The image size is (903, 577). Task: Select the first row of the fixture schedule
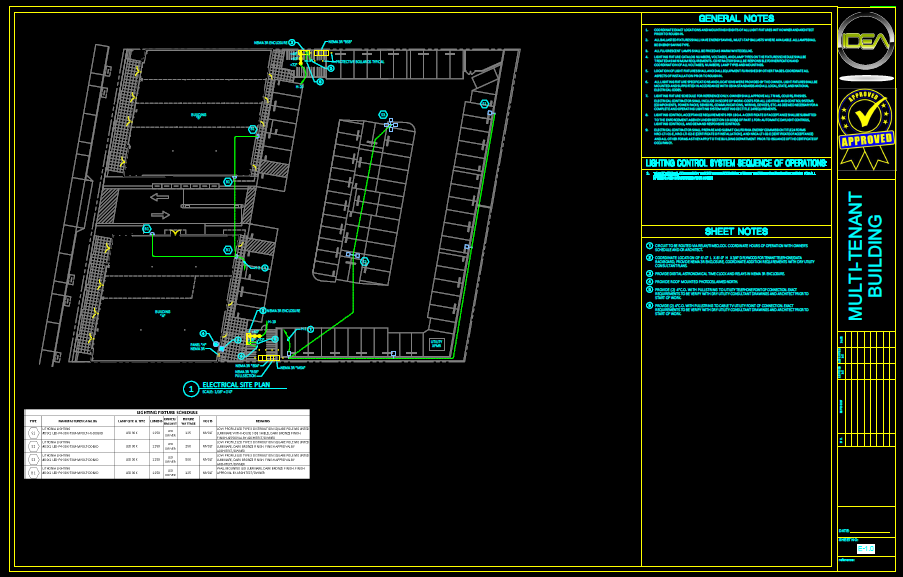[x=167, y=432]
